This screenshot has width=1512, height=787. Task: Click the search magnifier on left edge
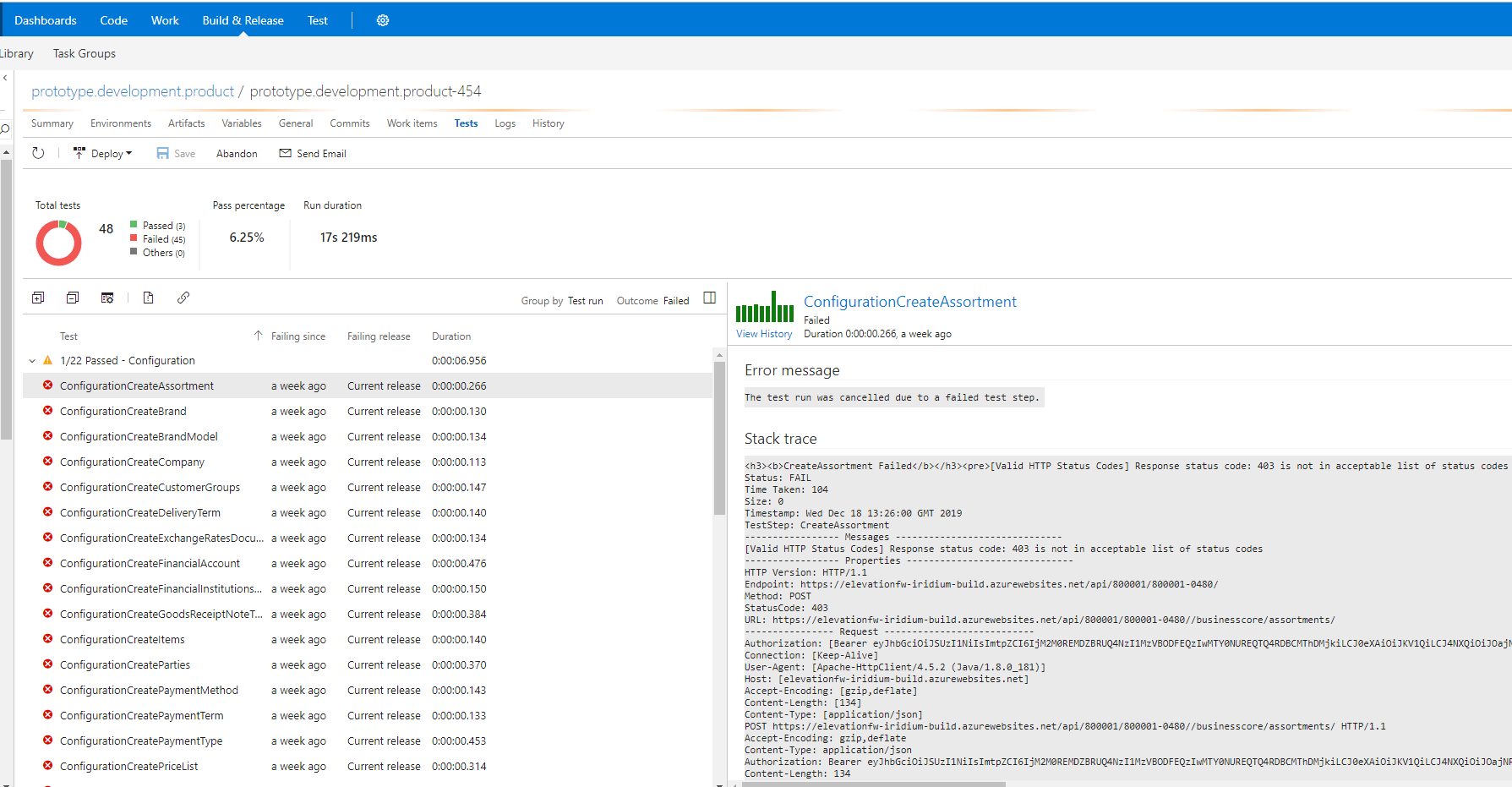coord(5,129)
